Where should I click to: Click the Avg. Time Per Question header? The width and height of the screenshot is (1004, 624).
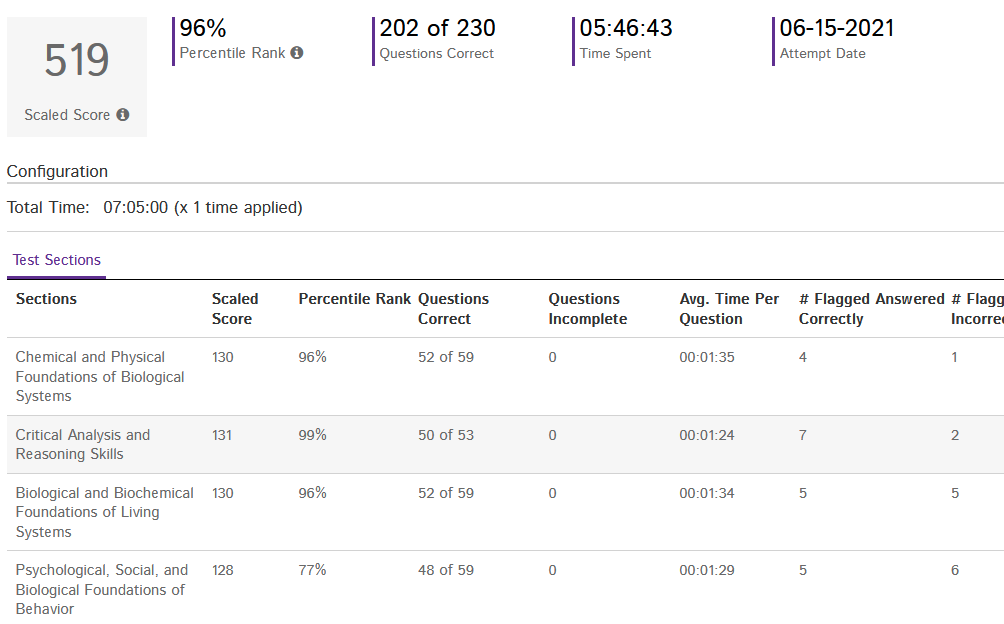tap(729, 308)
